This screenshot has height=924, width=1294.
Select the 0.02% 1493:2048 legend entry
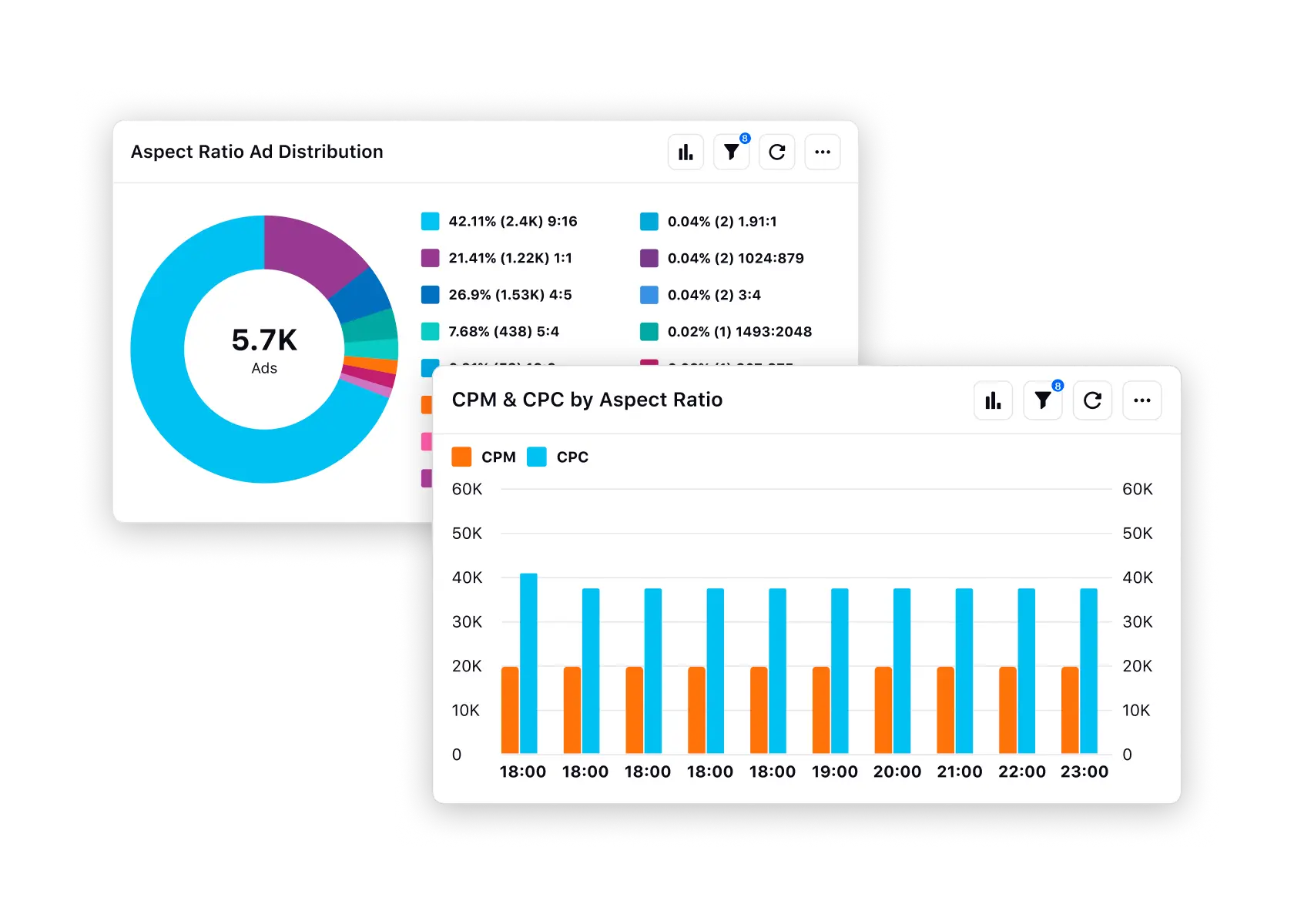739,332
